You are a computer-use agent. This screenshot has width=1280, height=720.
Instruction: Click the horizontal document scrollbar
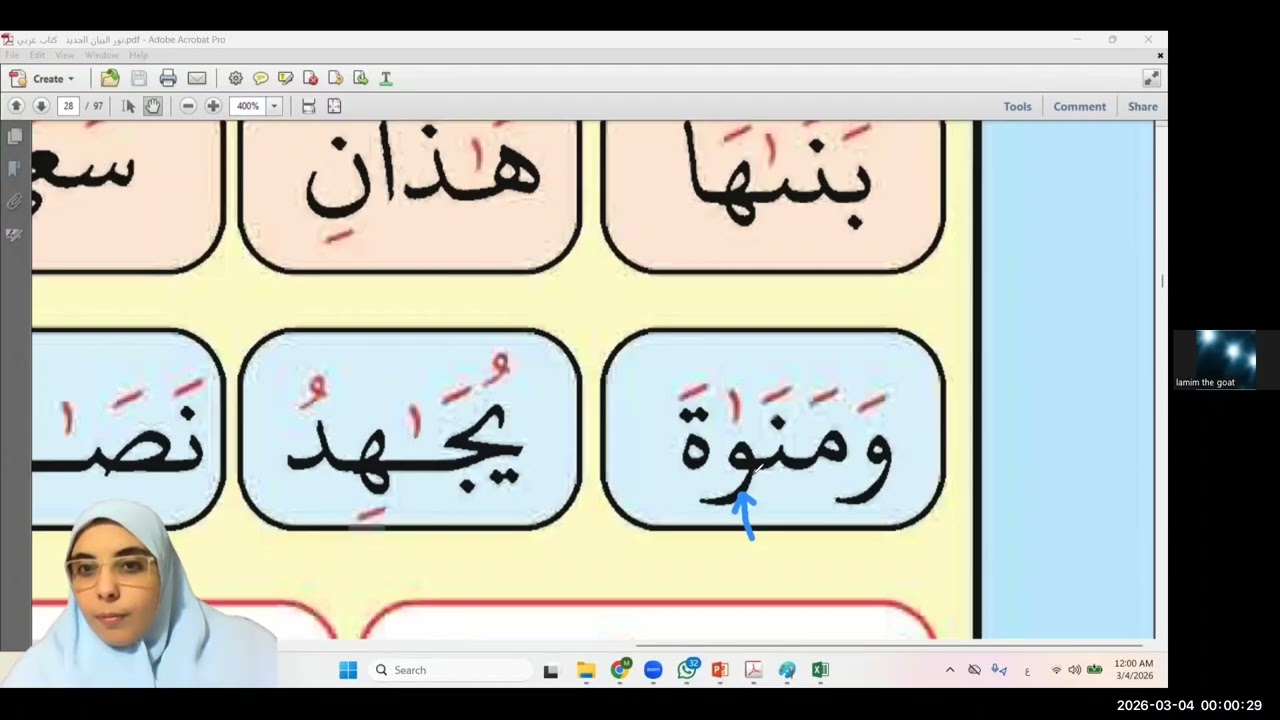(888, 645)
